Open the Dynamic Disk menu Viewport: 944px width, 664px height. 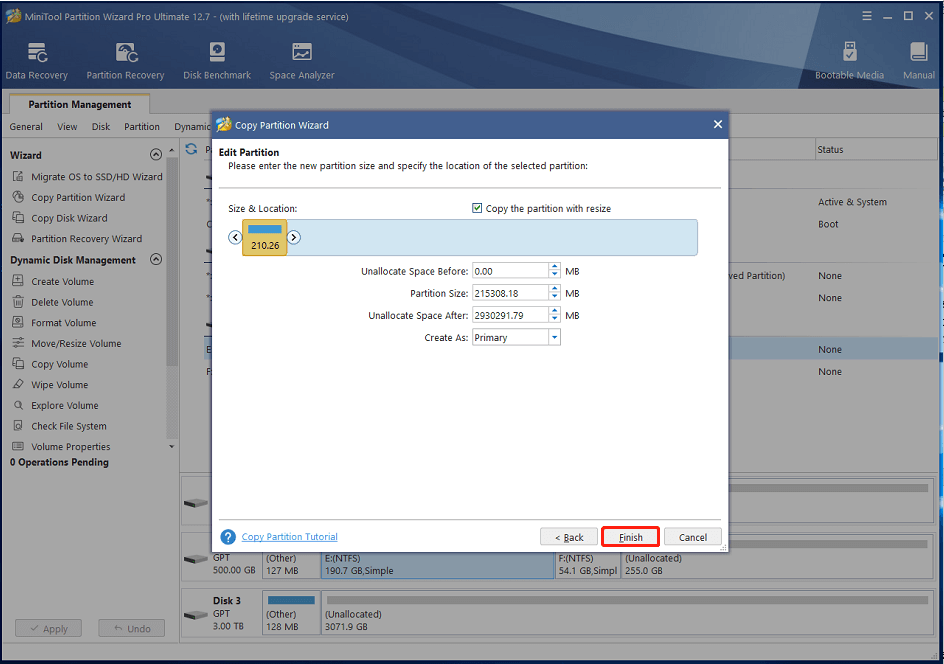tap(192, 126)
